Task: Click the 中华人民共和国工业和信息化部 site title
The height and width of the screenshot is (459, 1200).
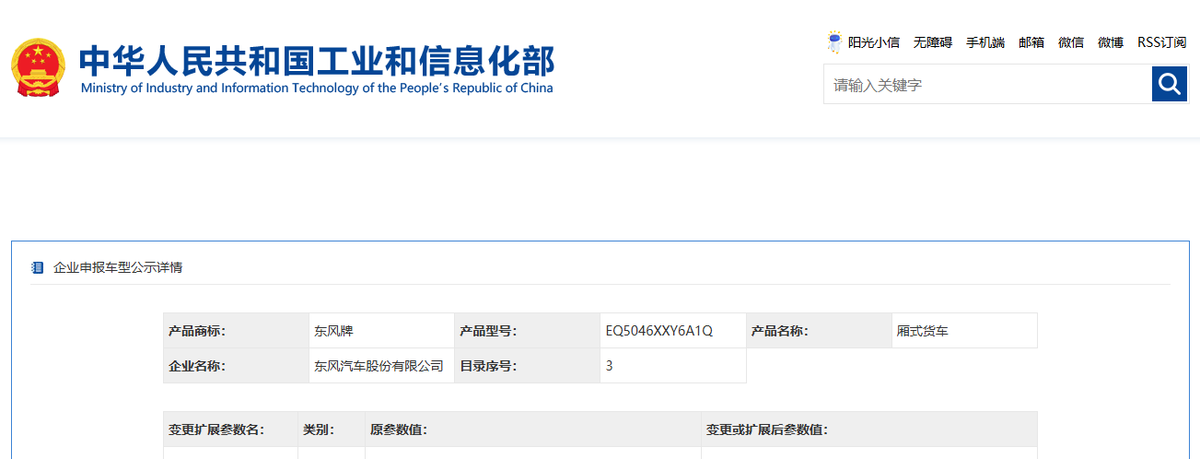Action: [x=316, y=60]
